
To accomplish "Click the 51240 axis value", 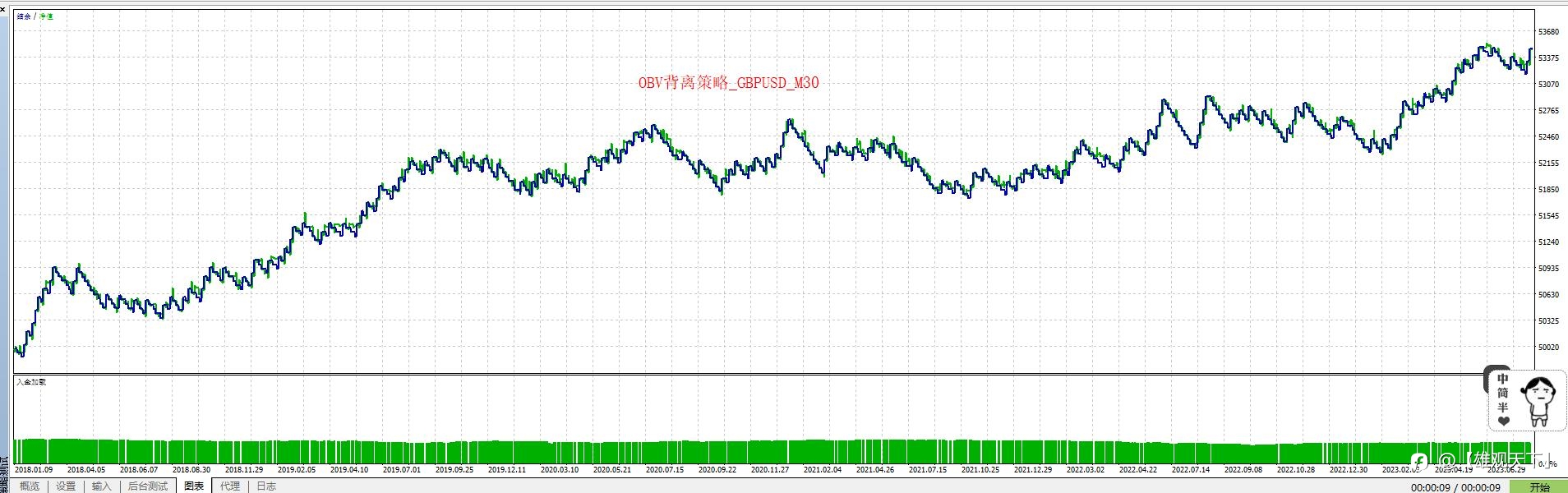I will [x=1548, y=242].
